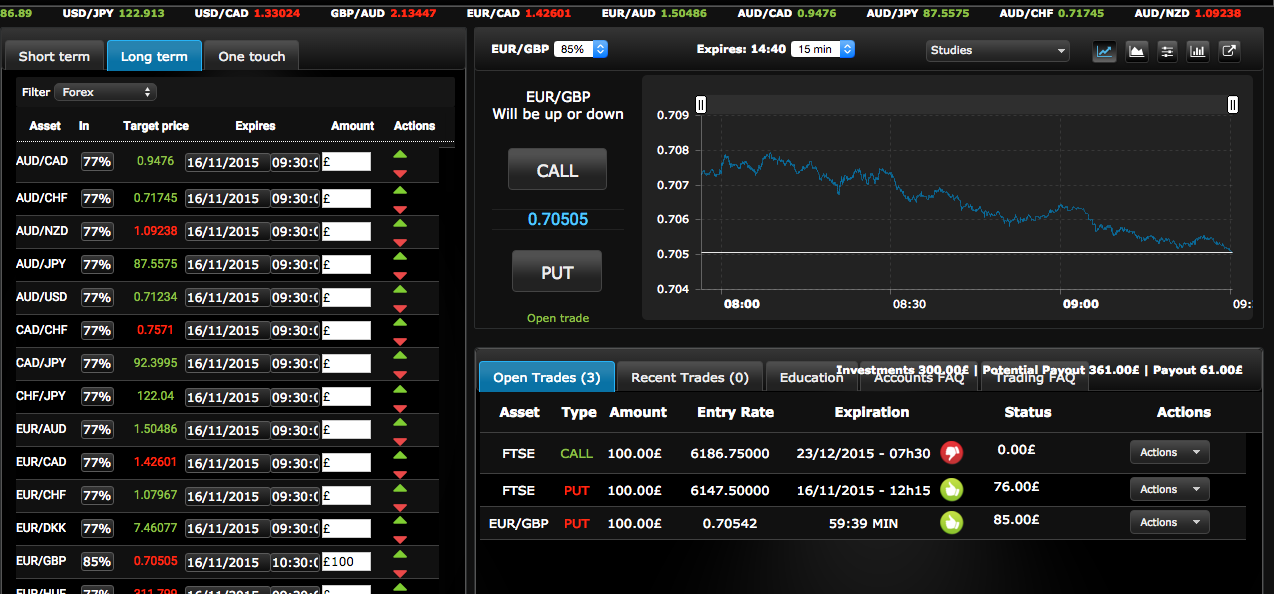Switch to the area chart icon
Screen dimensions: 1274x594
click(1136, 51)
